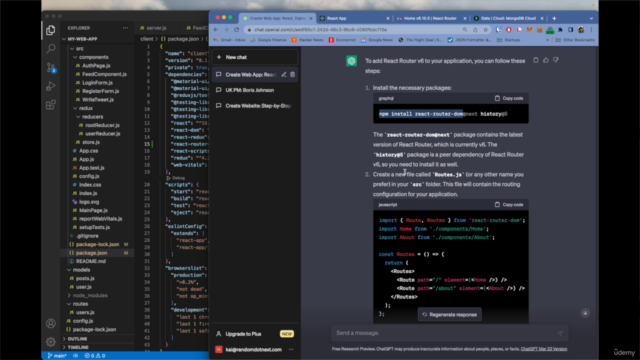640x360 pixels.
Task: Send the message with the arrow icon
Action: 560,333
